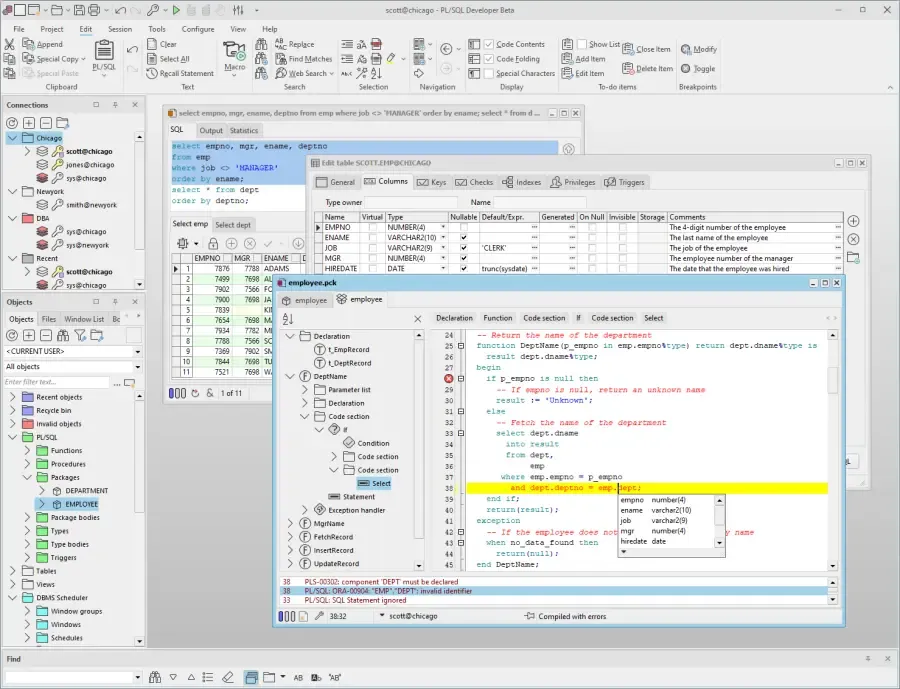Toggle Virtual checkbox for EMPNO column
The image size is (900, 689).
[x=373, y=227]
